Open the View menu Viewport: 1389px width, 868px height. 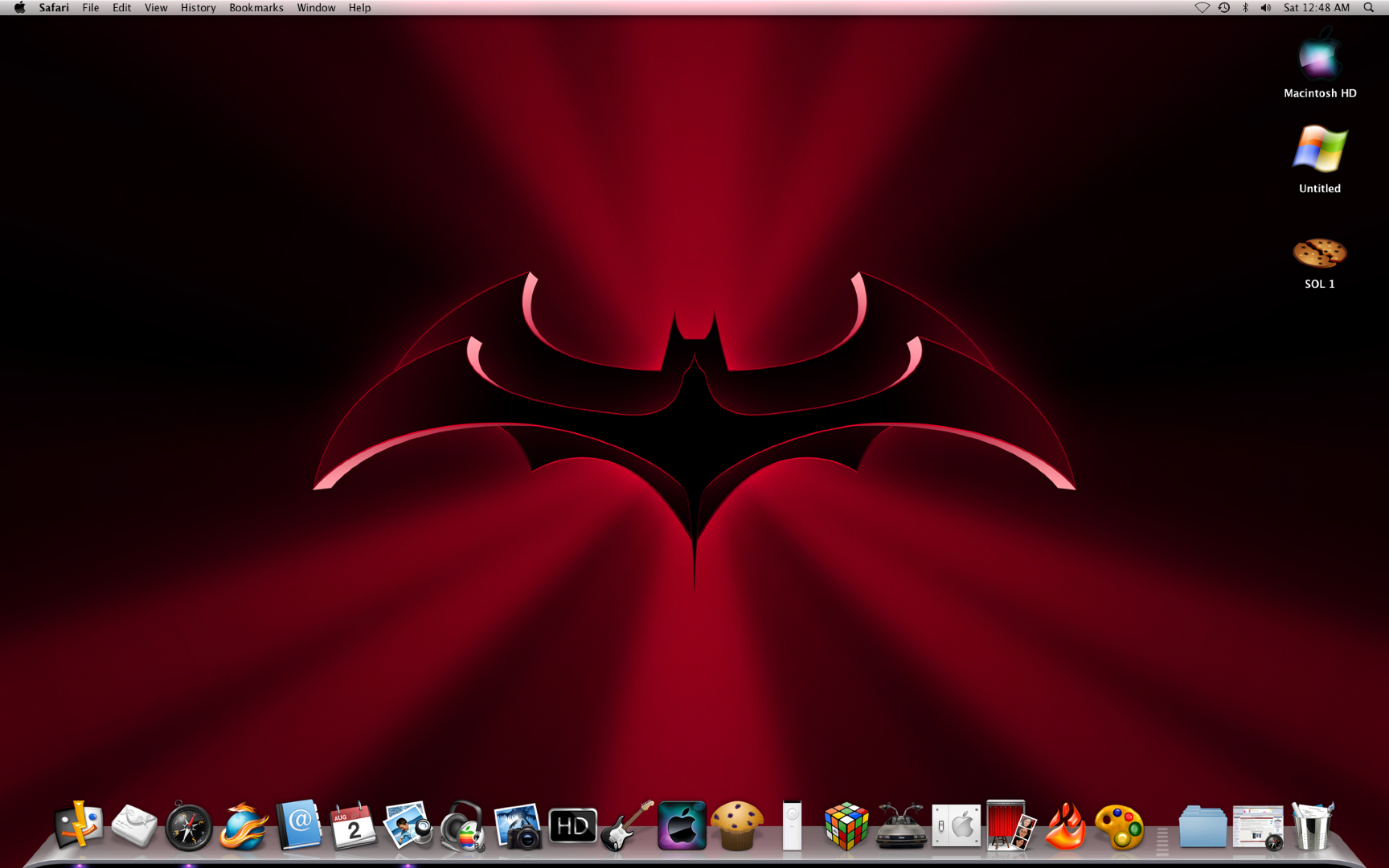[156, 8]
